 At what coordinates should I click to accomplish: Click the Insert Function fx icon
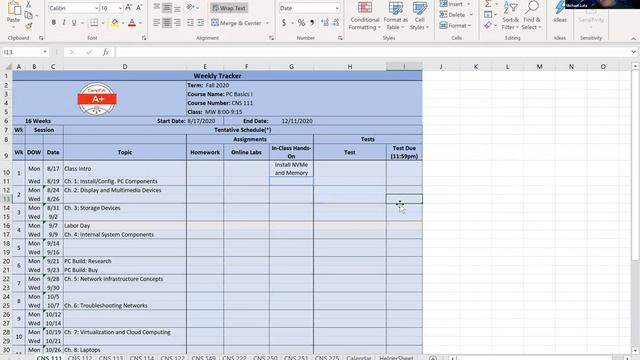106,52
